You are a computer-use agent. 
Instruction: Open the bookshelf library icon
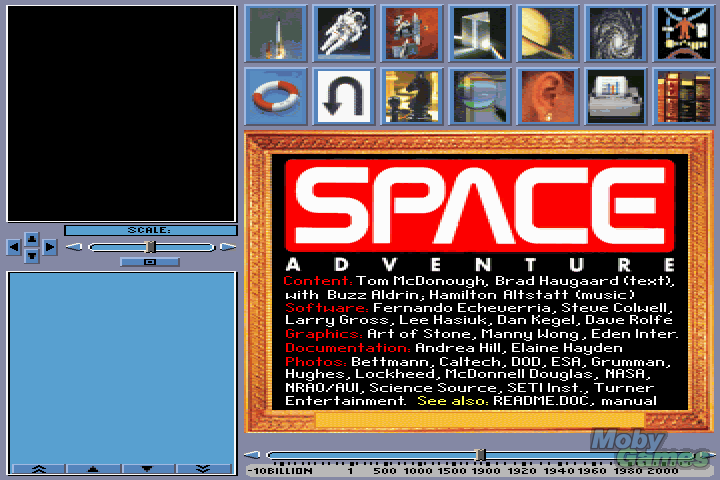684,96
